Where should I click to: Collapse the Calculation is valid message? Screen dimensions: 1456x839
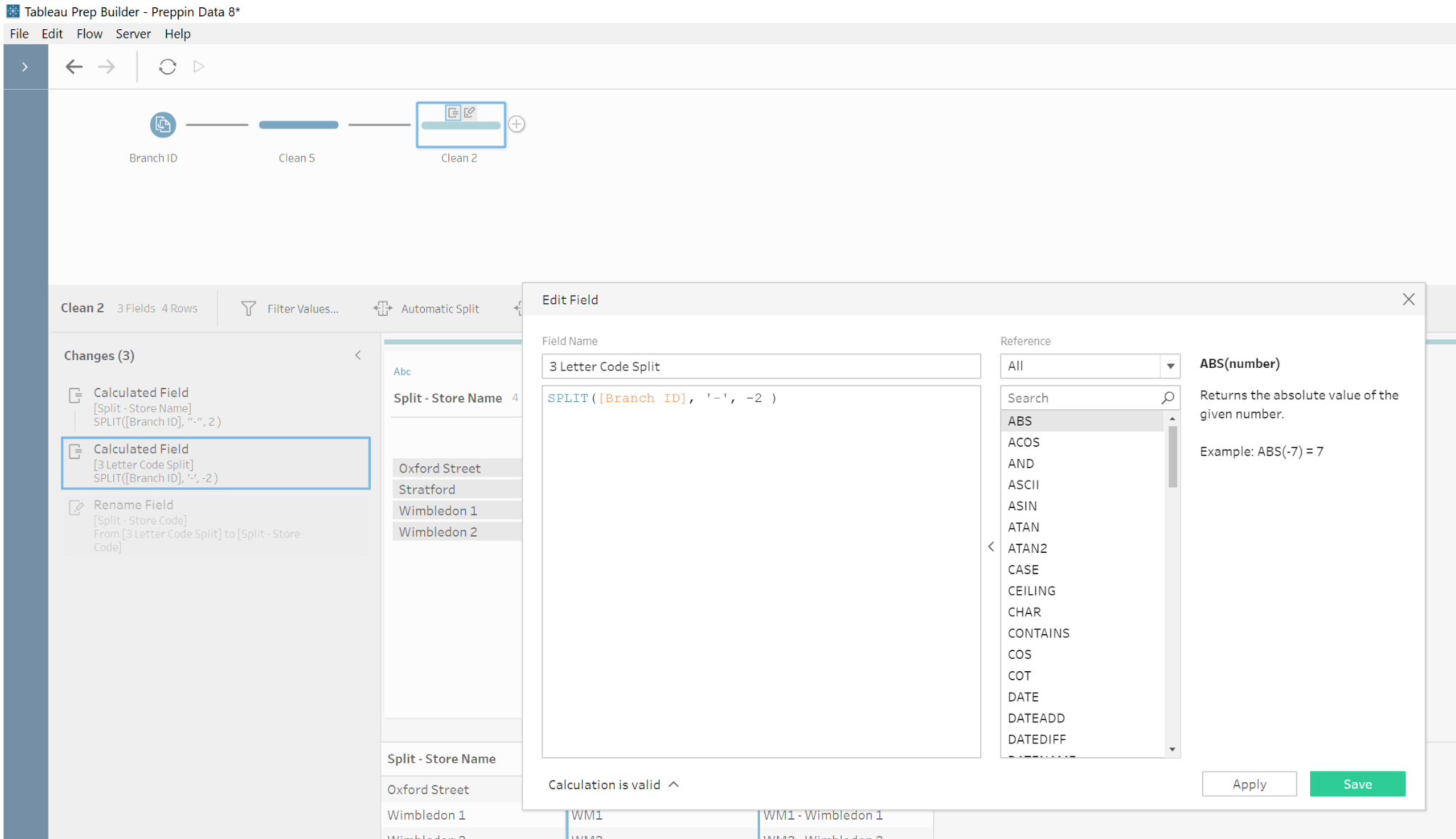(674, 784)
